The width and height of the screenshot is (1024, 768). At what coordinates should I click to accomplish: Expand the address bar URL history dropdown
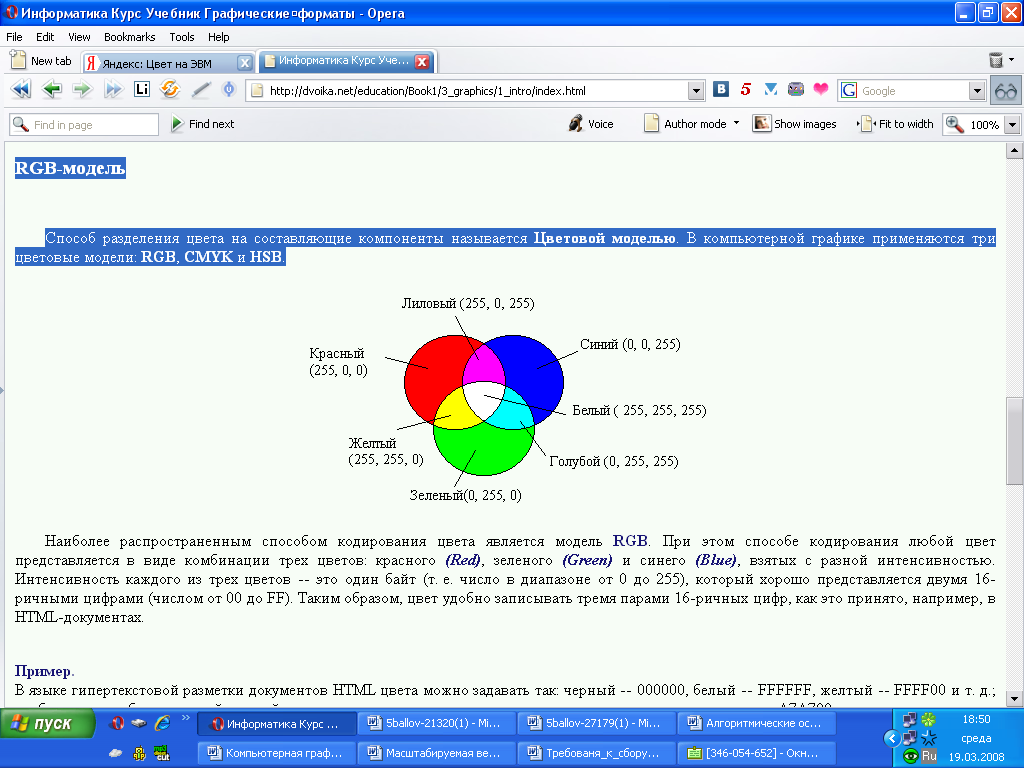tap(696, 91)
